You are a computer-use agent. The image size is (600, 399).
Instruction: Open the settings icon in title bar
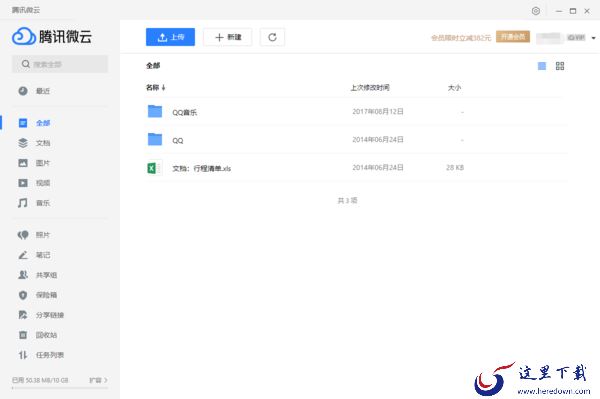536,11
